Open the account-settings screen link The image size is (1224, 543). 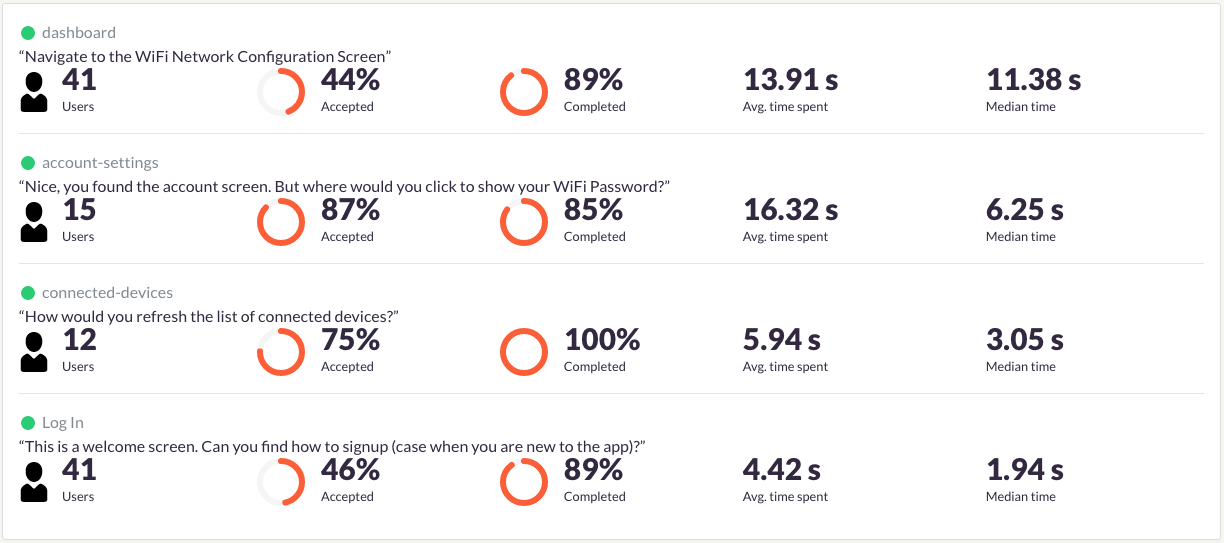[100, 163]
